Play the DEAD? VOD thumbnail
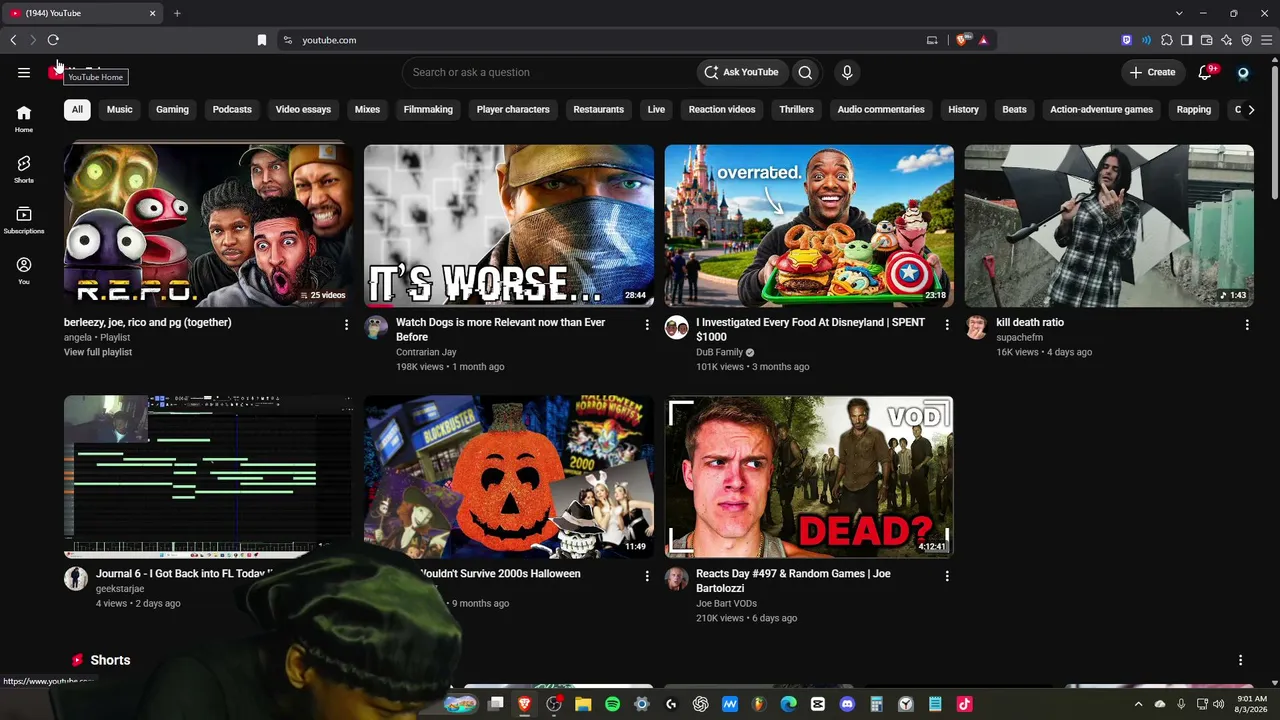This screenshot has height=720, width=1280. (x=809, y=477)
